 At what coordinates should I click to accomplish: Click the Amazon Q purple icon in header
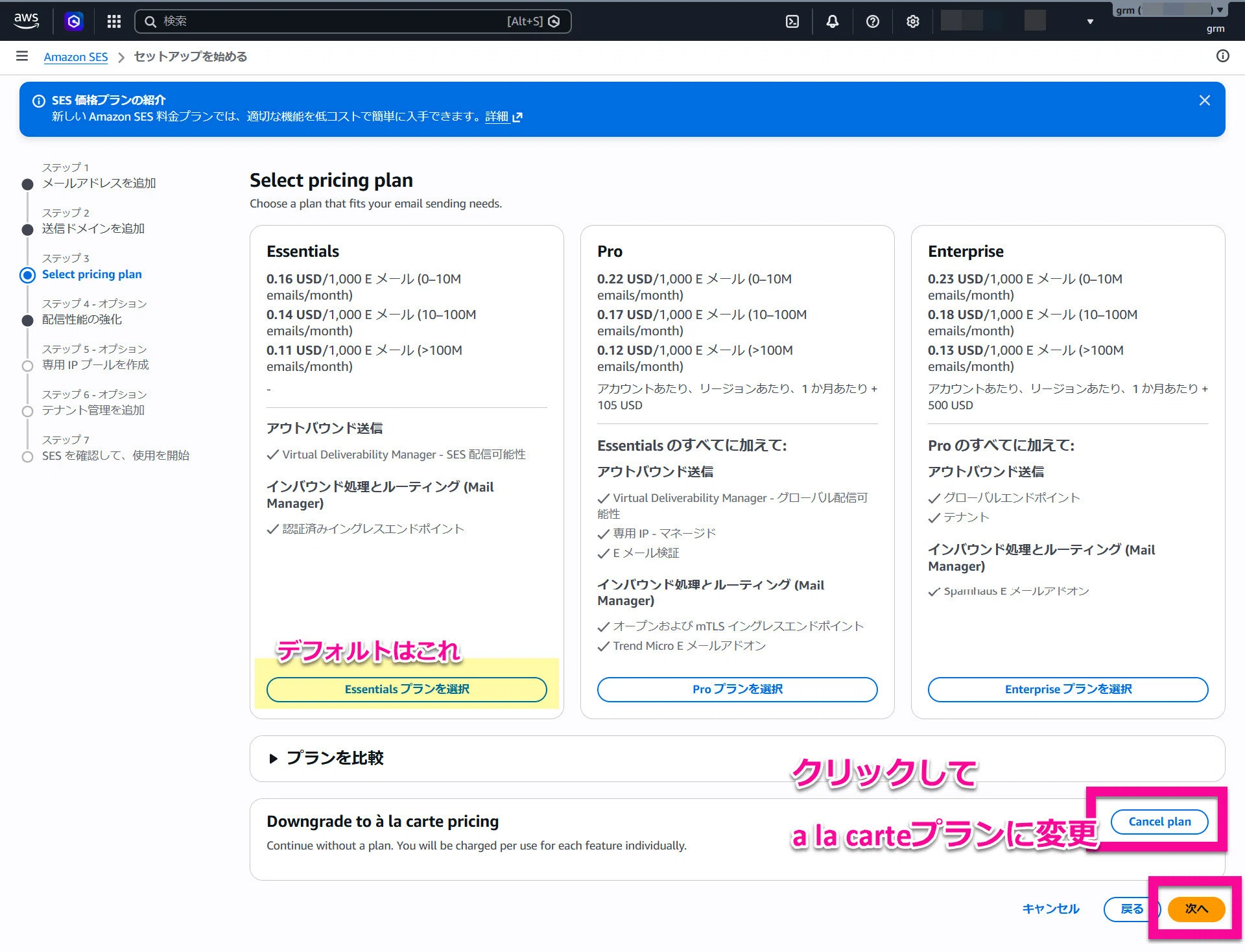[x=74, y=21]
